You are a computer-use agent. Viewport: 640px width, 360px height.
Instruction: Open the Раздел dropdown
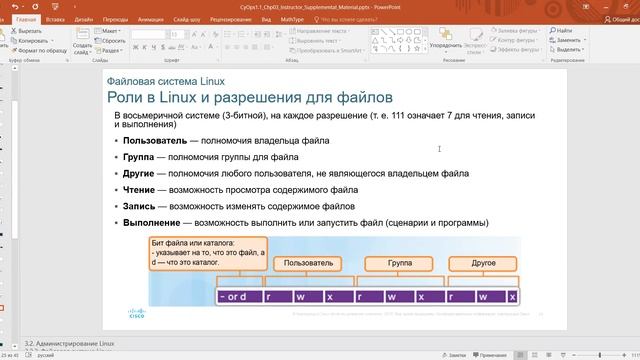pos(109,50)
